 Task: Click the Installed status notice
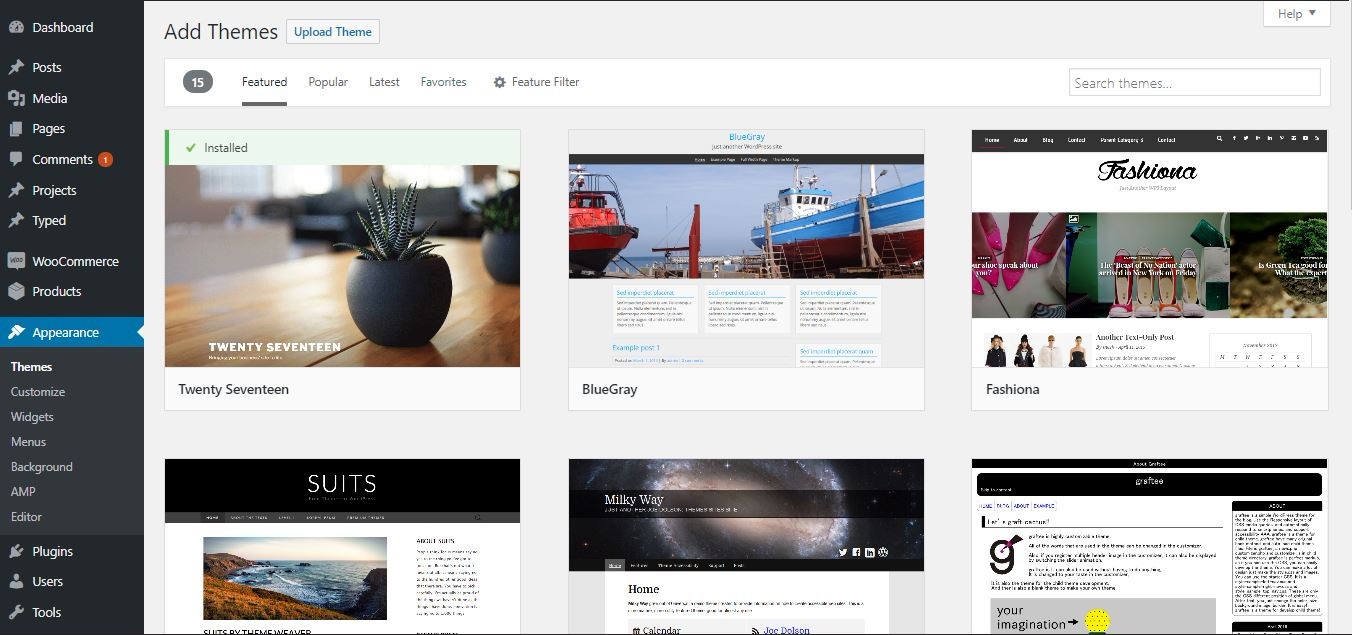tap(342, 148)
